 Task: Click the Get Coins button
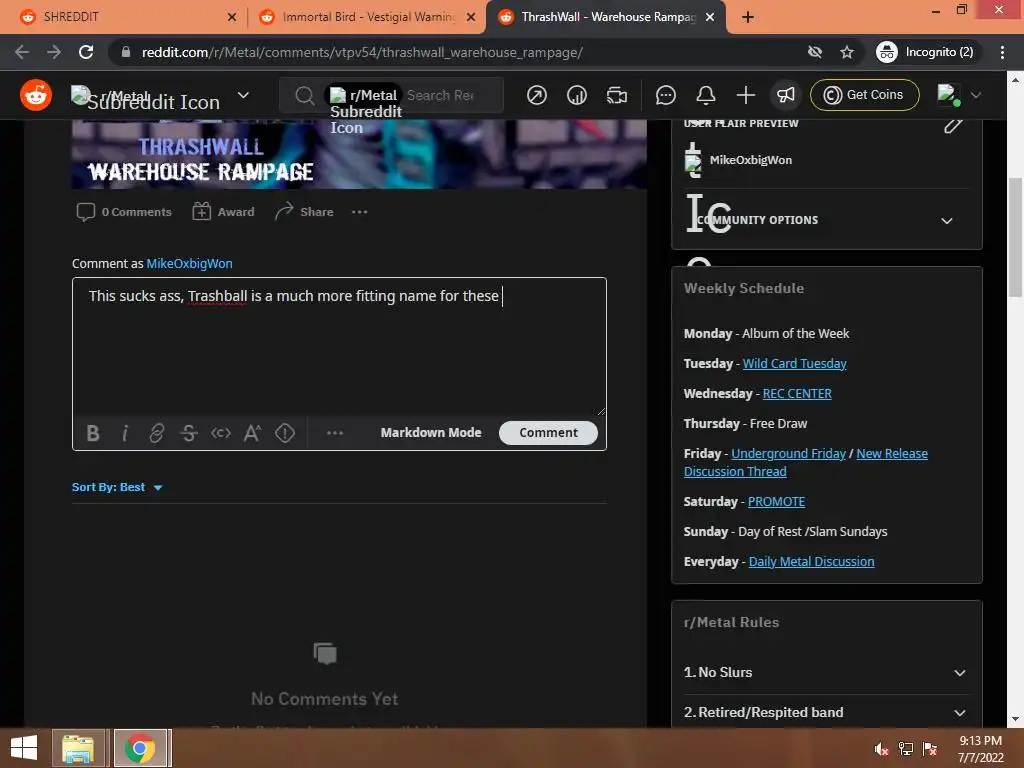coord(864,95)
